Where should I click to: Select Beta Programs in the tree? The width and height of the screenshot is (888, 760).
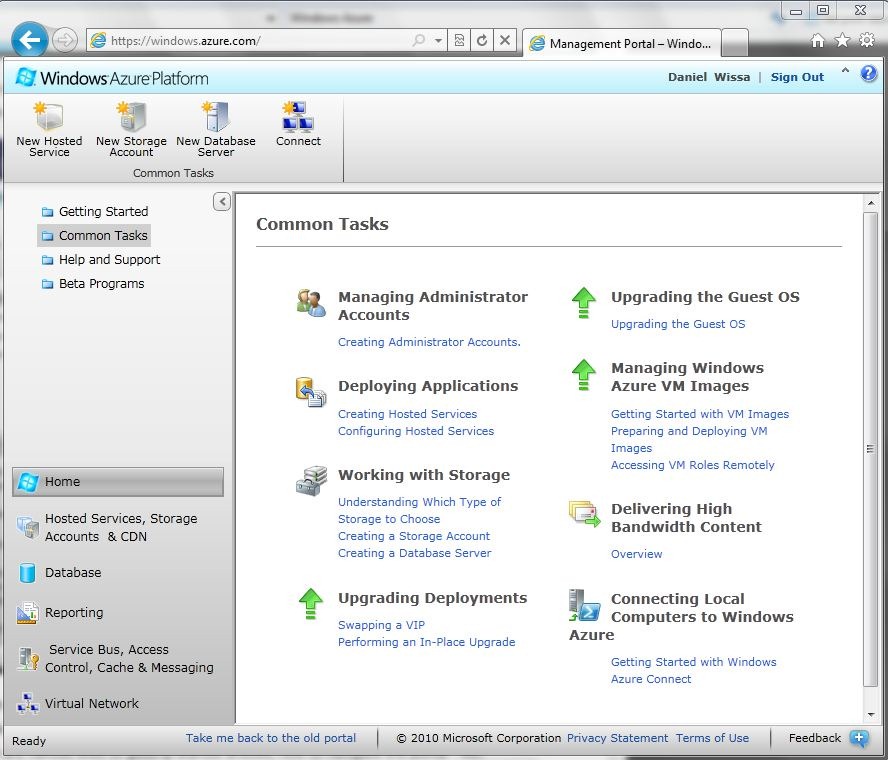[93, 284]
